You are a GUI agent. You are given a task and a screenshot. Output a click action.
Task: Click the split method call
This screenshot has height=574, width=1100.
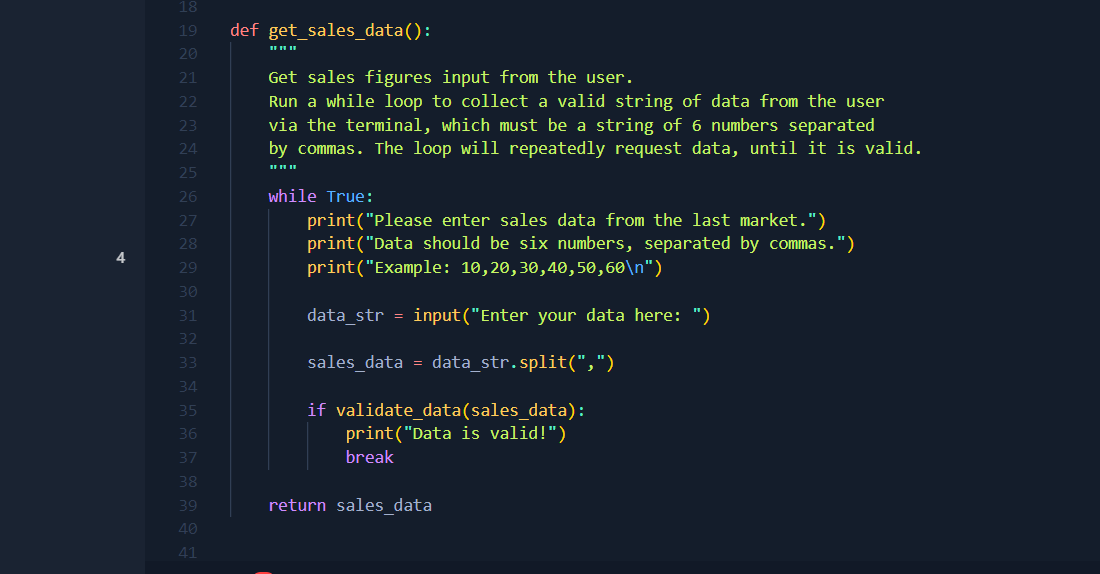click(x=543, y=363)
